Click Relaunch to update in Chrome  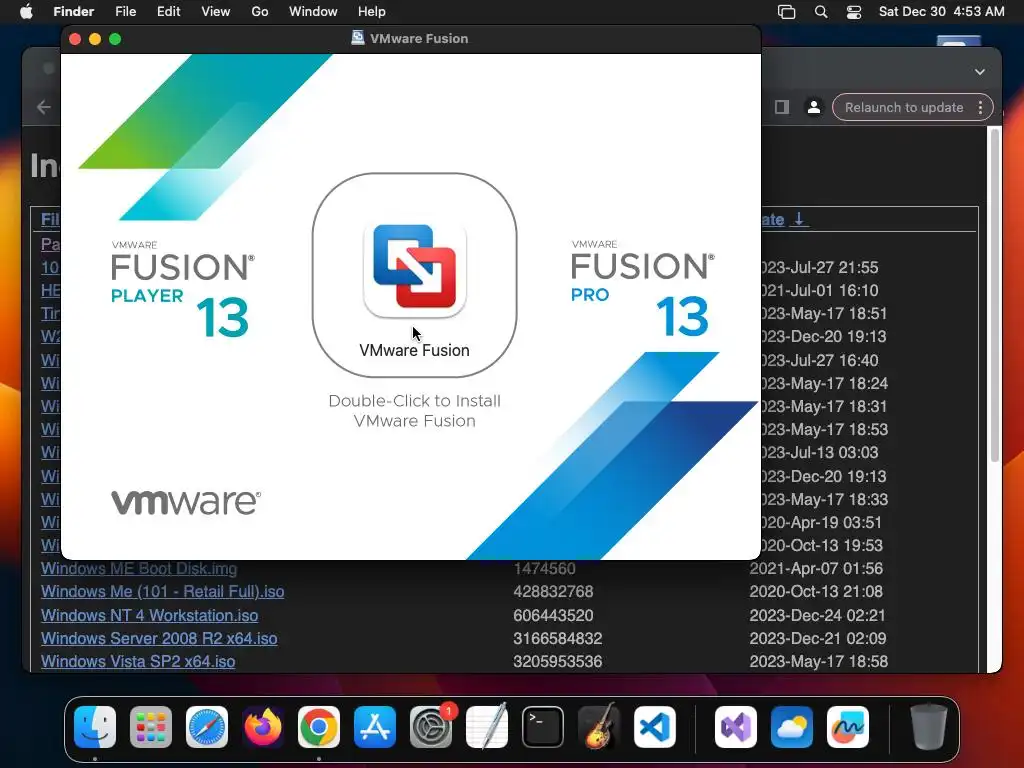click(904, 107)
